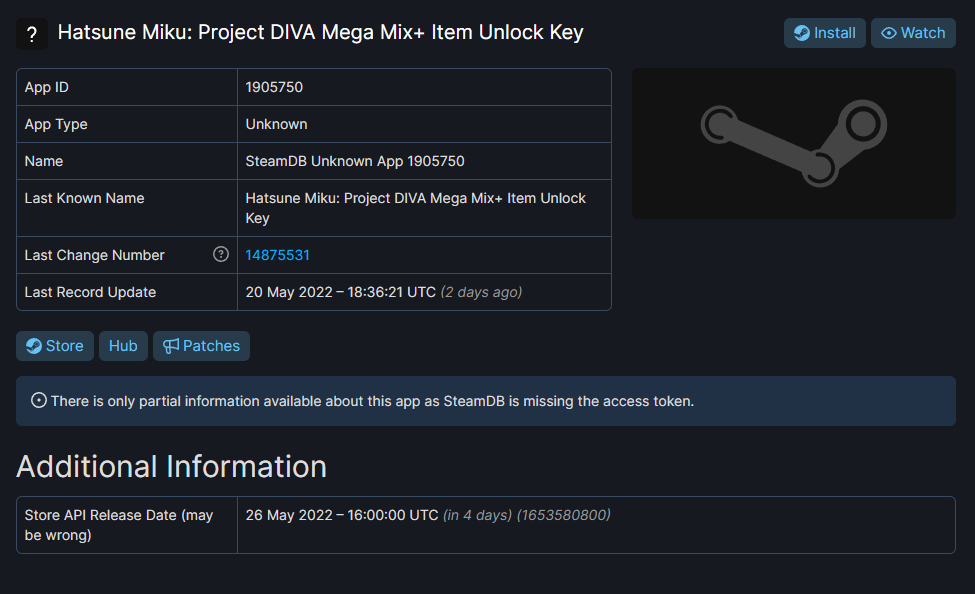975x594 pixels.
Task: Click the page title Hatsune Miku heading
Action: point(320,32)
